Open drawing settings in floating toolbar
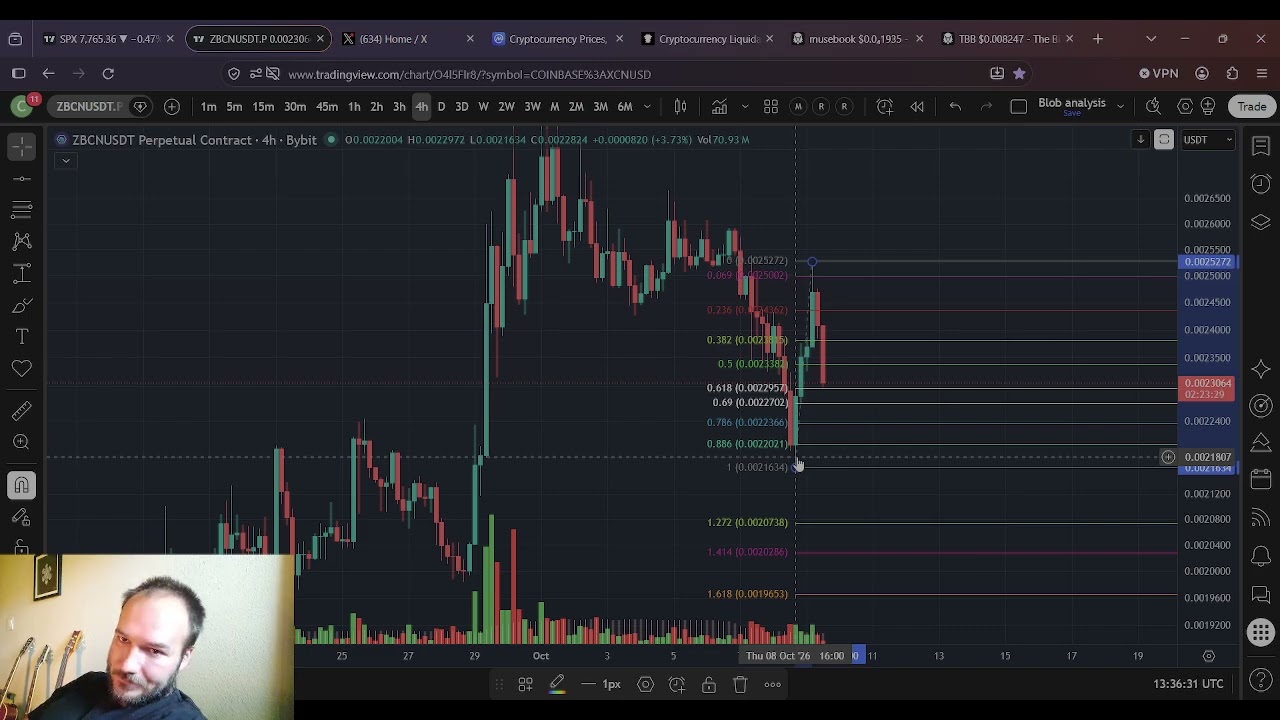The width and height of the screenshot is (1280, 720). tap(645, 684)
